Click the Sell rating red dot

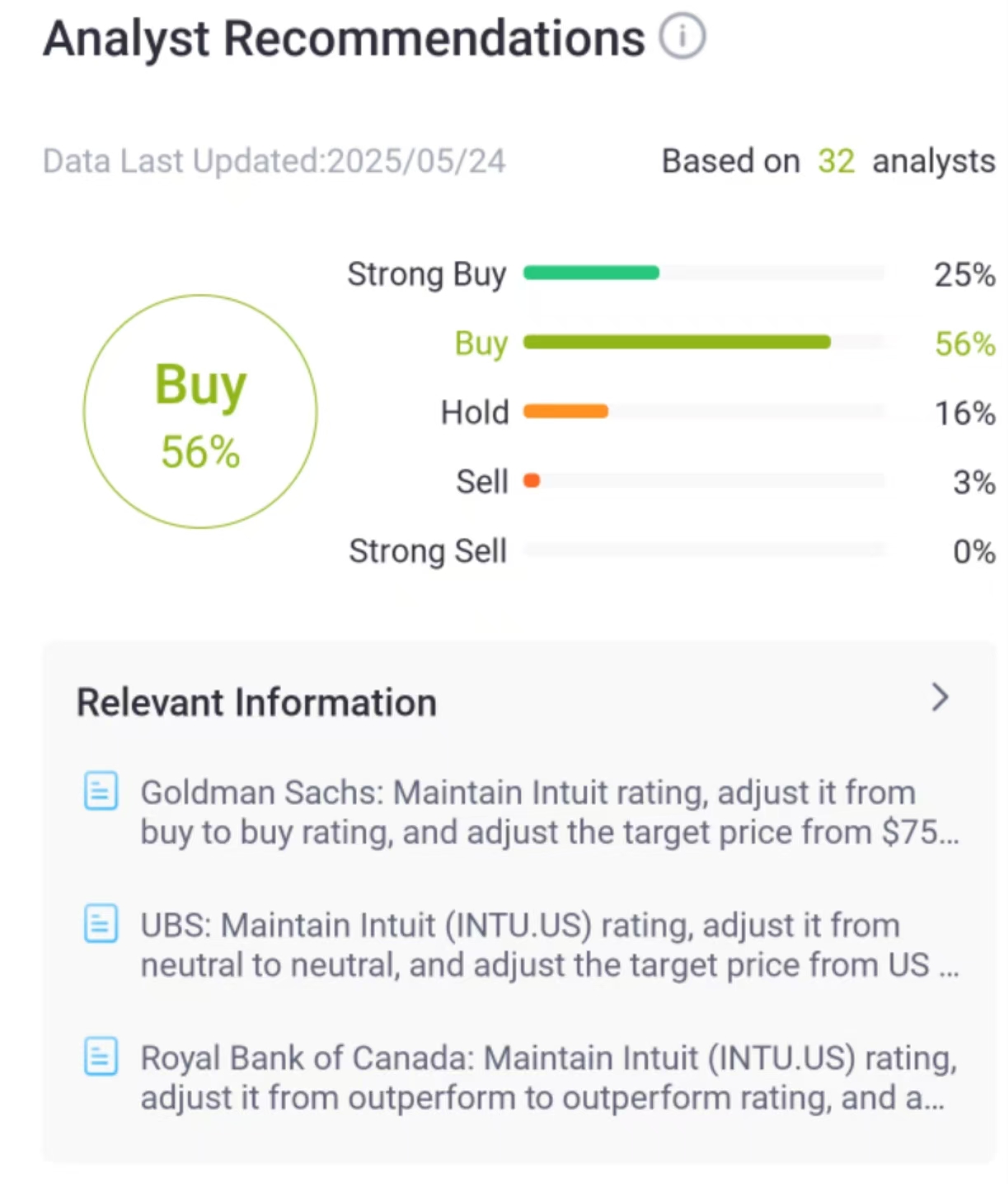pyautogui.click(x=532, y=481)
